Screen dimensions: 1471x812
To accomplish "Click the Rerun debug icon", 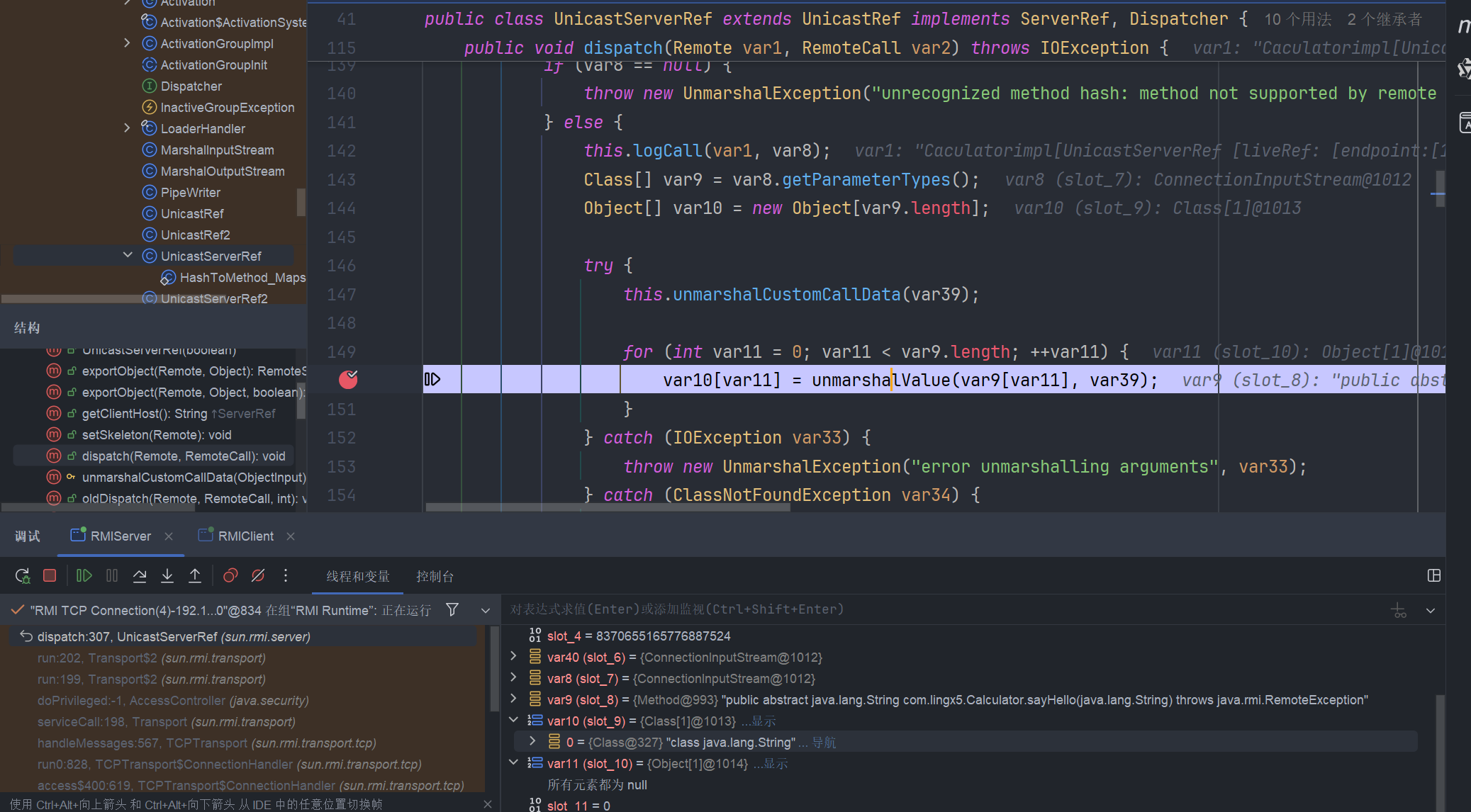I will [23, 575].
